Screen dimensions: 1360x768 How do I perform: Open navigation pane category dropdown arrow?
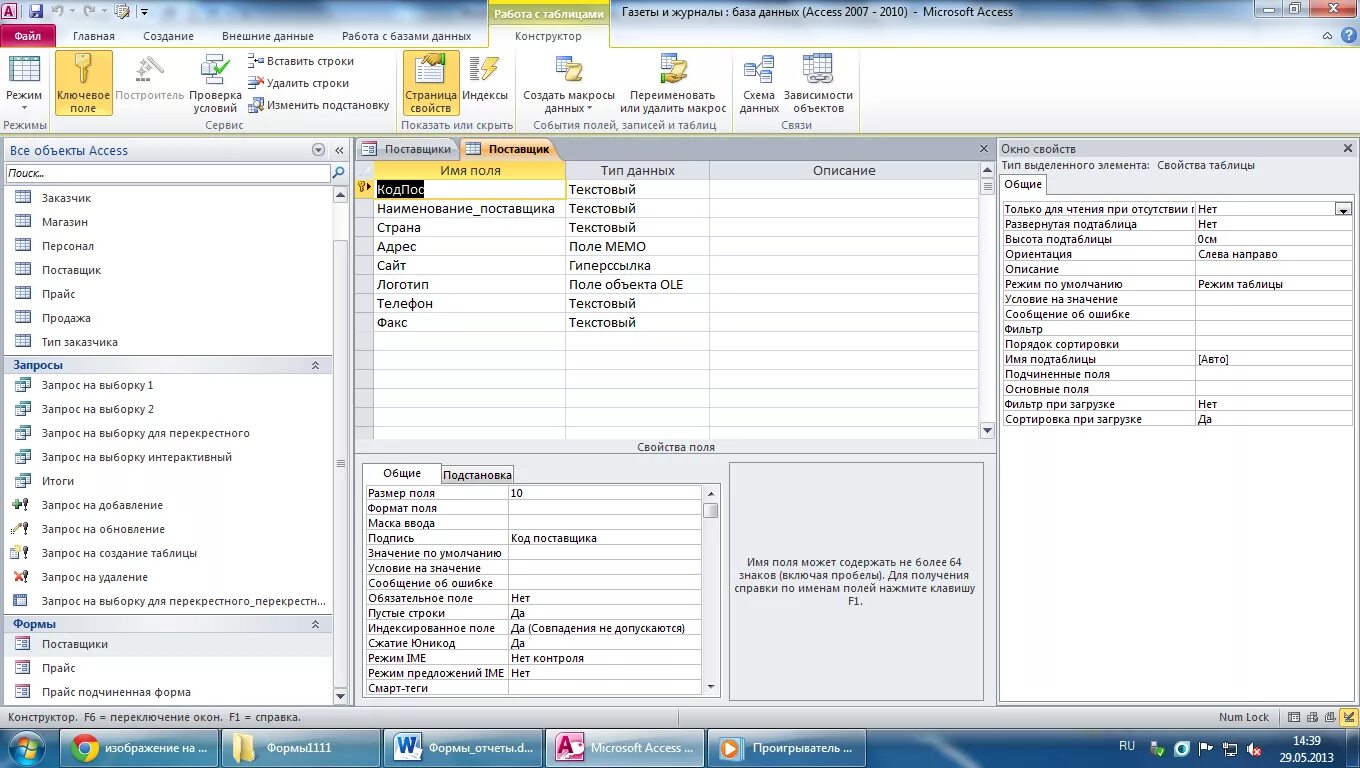[318, 150]
